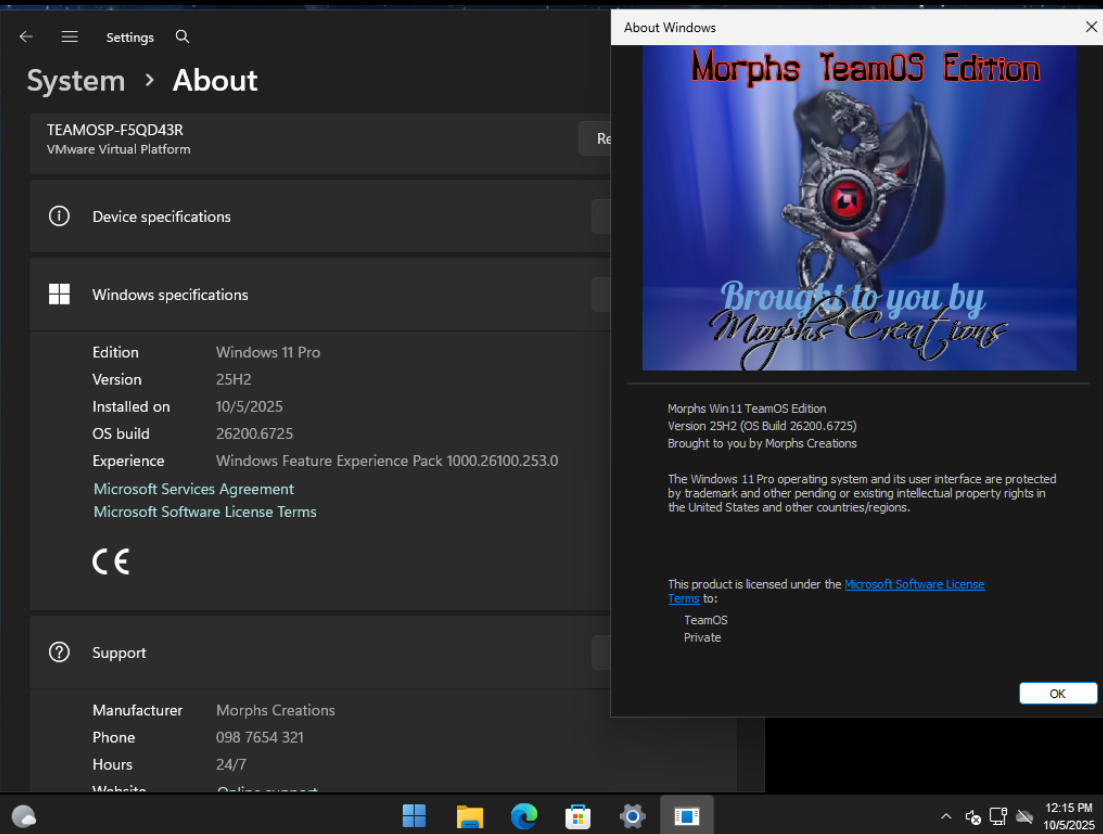The image size is (1103, 834).
Task: Launch File Explorer from the taskbar
Action: pos(469,816)
